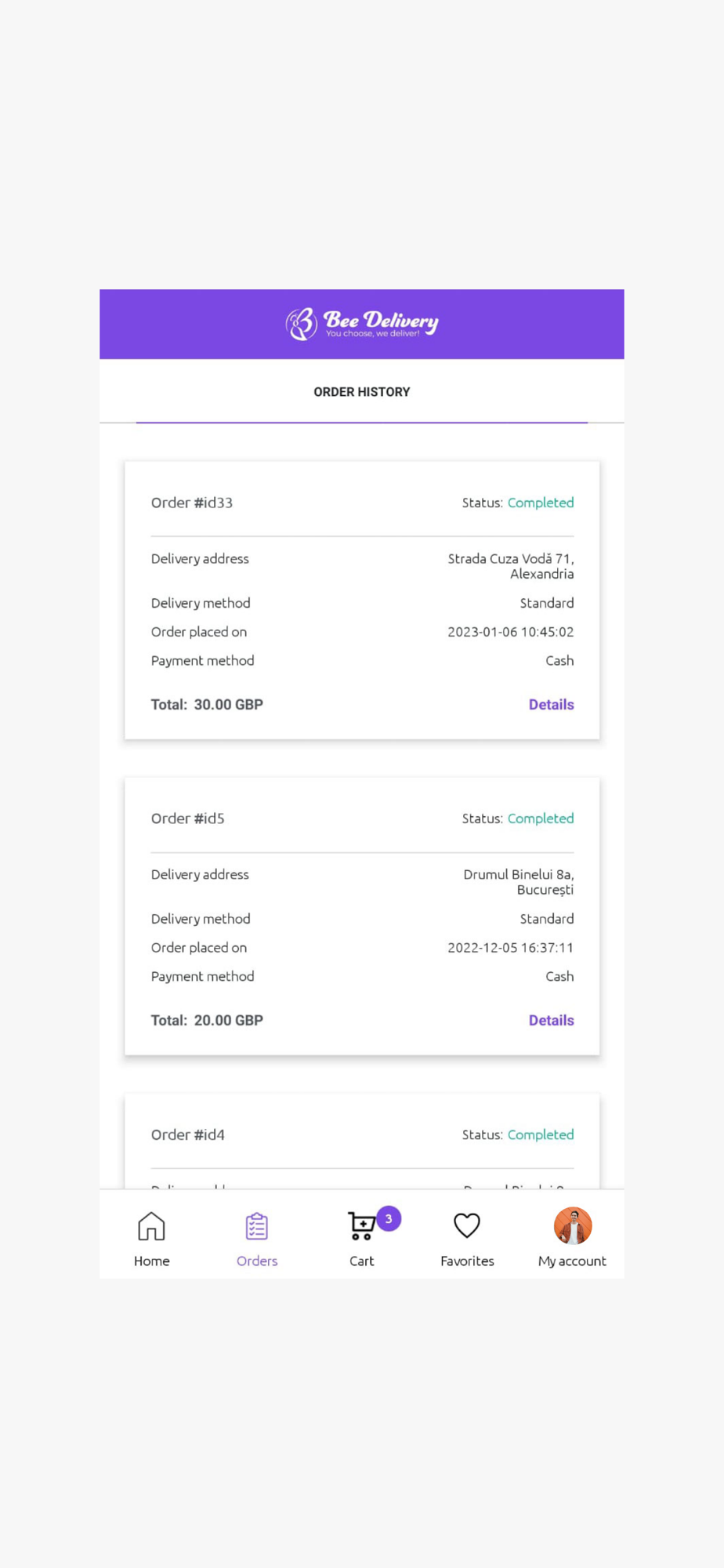The image size is (724, 1568).
Task: Open the shopping Cart icon
Action: 361,1227
